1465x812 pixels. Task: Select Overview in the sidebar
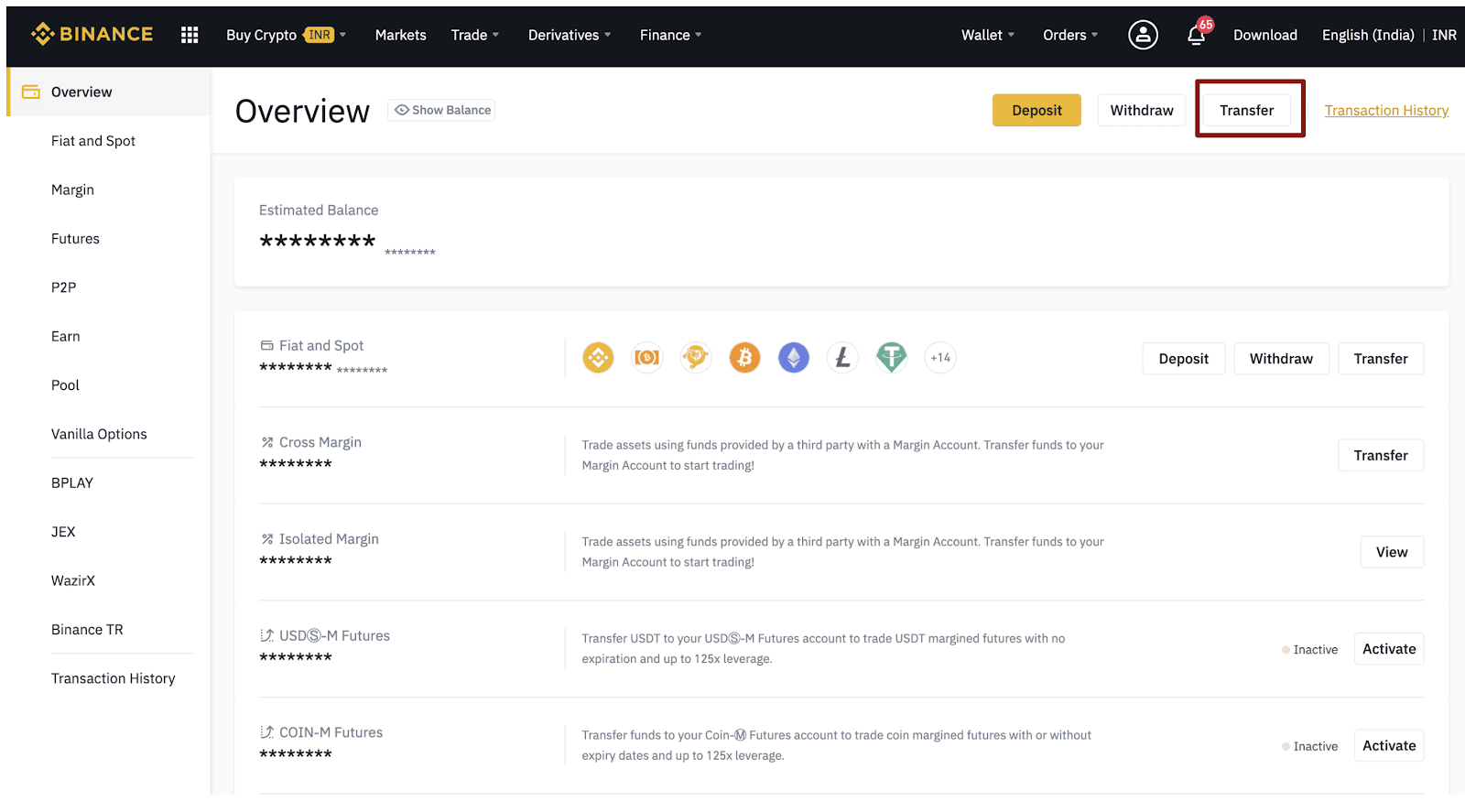click(x=109, y=92)
